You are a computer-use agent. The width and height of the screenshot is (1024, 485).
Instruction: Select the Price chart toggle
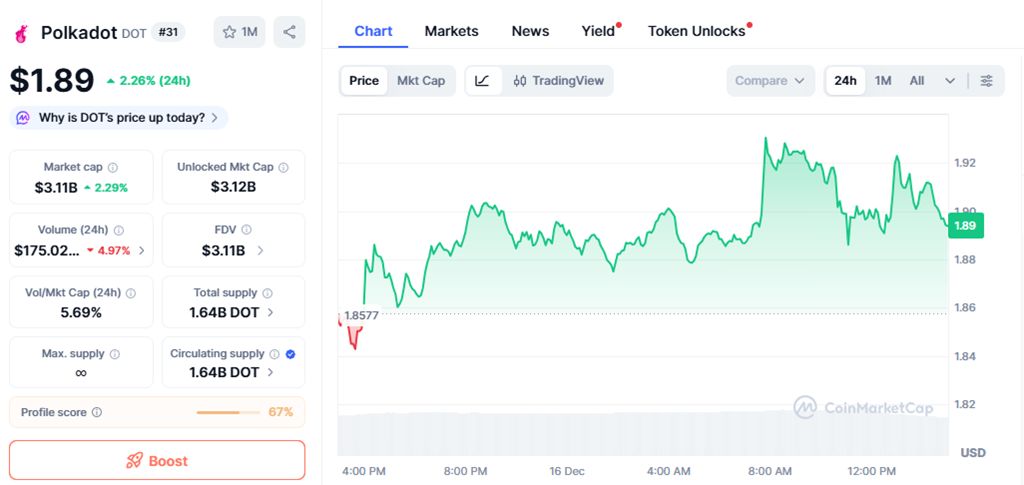point(364,81)
